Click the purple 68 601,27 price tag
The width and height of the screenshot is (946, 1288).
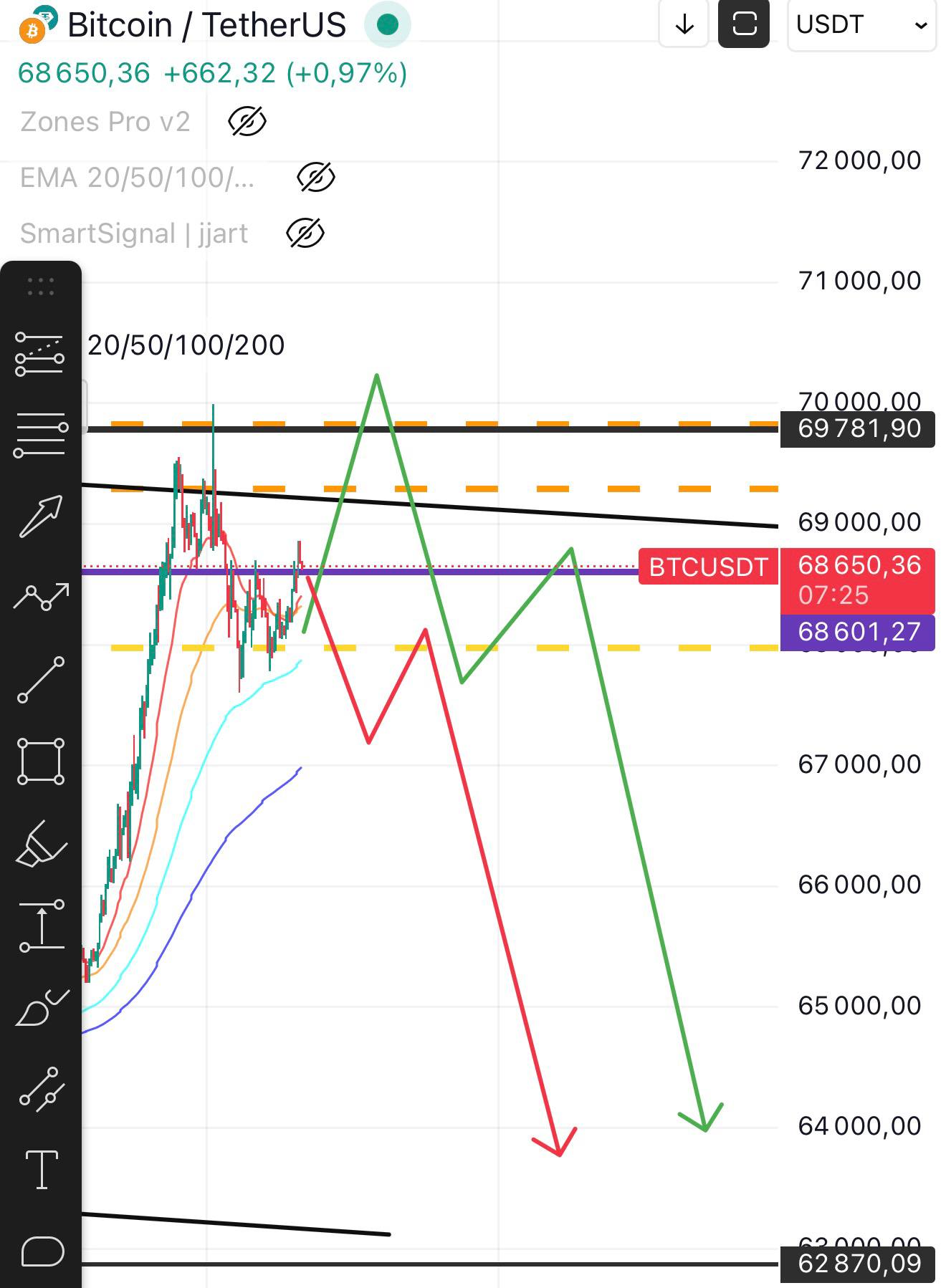pyautogui.click(x=858, y=632)
